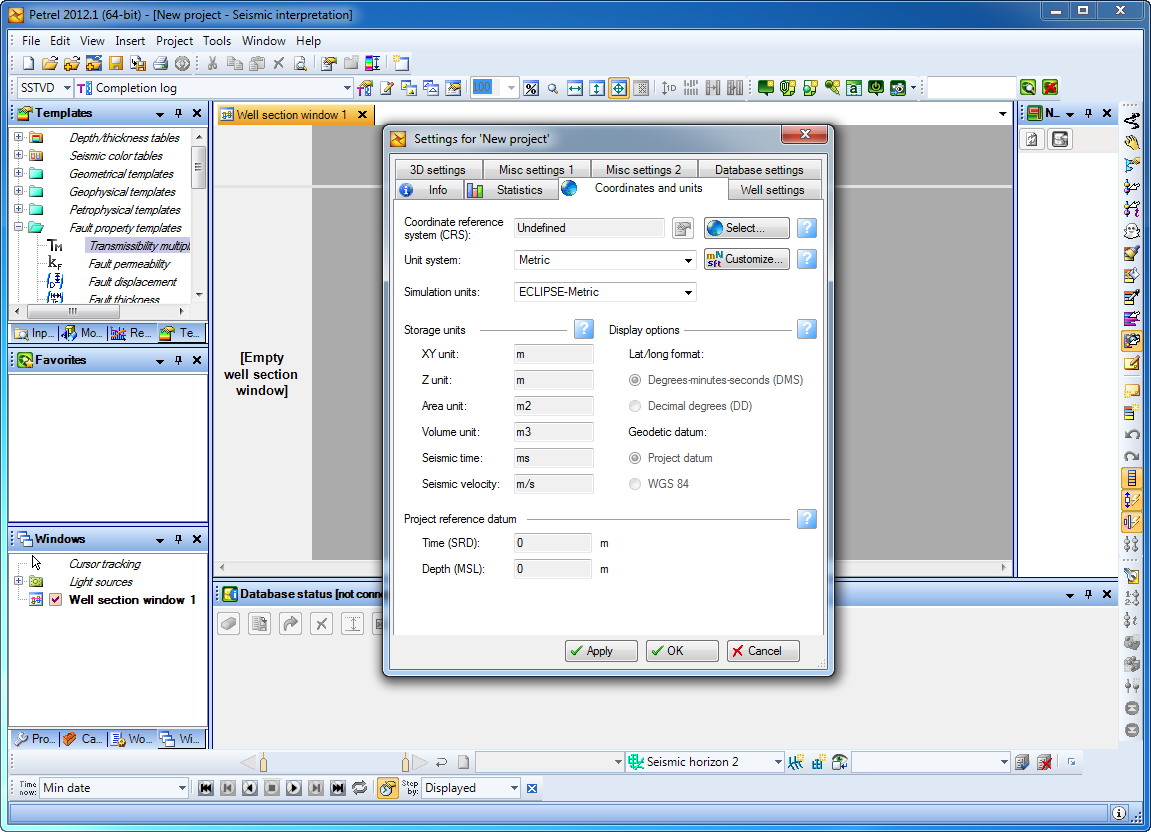This screenshot has height=832, width=1151.
Task: Select Decimal degrees (DD) radio button
Action: click(x=635, y=406)
